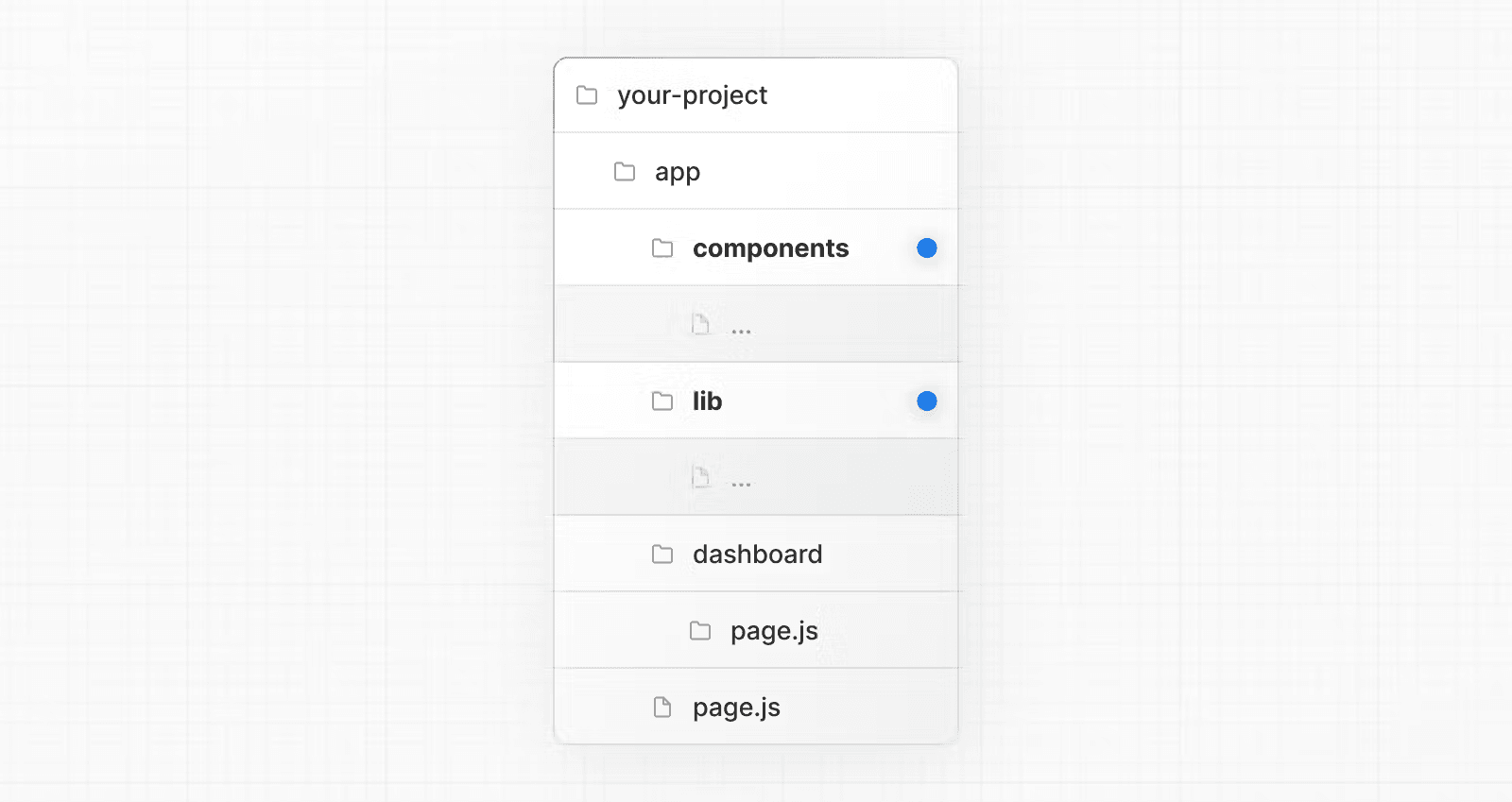
Task: Click the ellipsis under the lib folder
Action: coord(741,485)
